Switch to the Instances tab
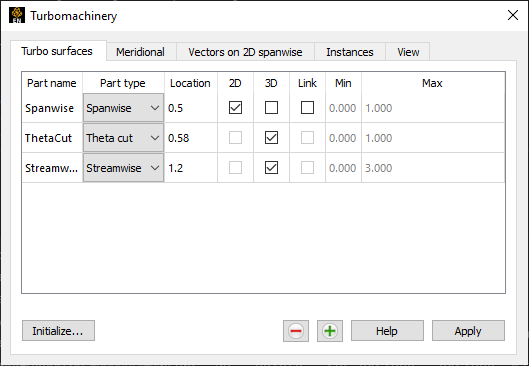Viewport: 529px width, 366px height. pyautogui.click(x=350, y=52)
